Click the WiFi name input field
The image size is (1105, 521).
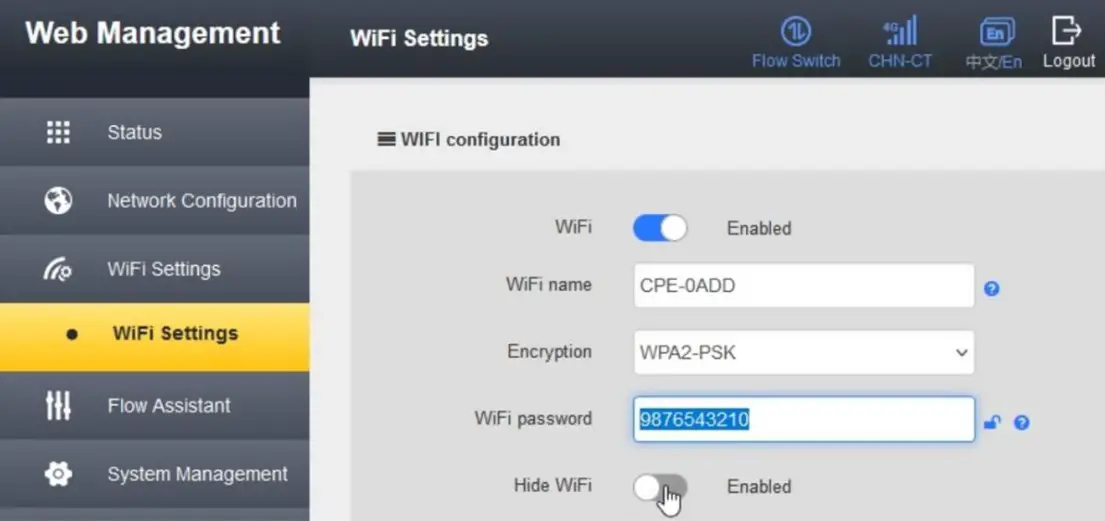tap(804, 285)
